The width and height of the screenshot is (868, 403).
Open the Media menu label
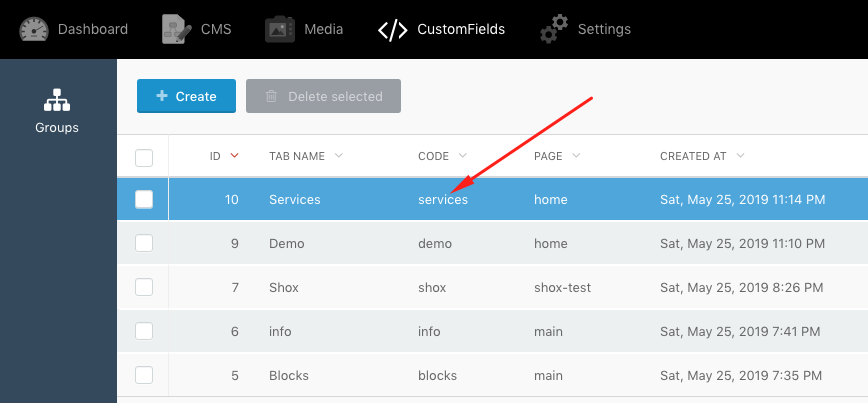323,29
